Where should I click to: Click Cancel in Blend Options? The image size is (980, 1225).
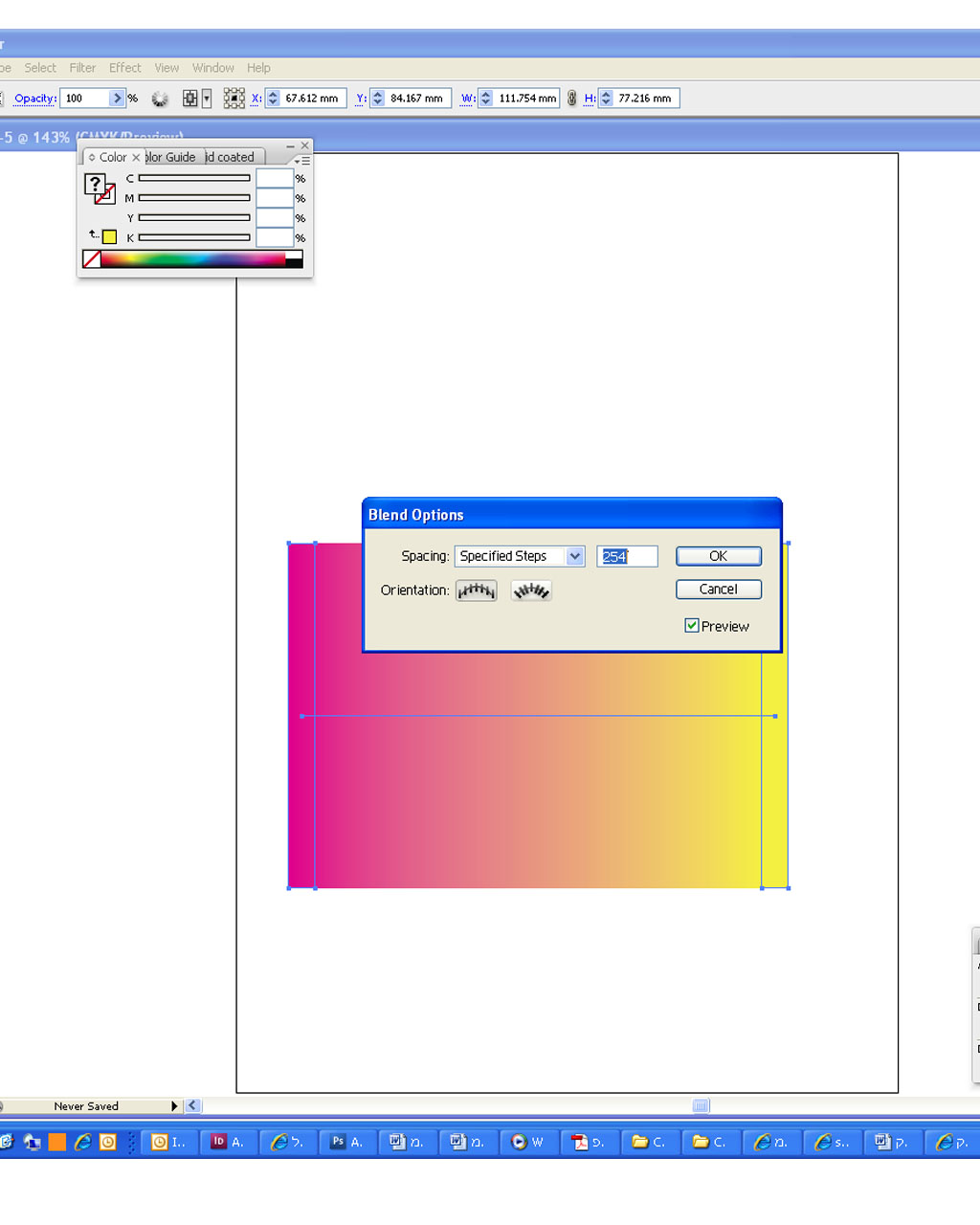pyautogui.click(x=719, y=590)
